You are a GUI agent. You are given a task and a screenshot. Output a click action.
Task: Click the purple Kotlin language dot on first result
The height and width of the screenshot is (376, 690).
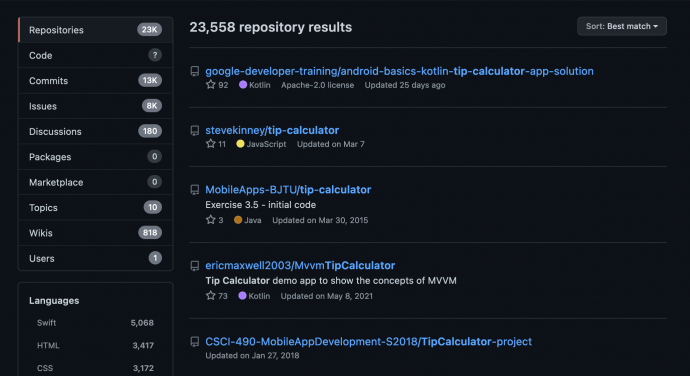[242, 85]
